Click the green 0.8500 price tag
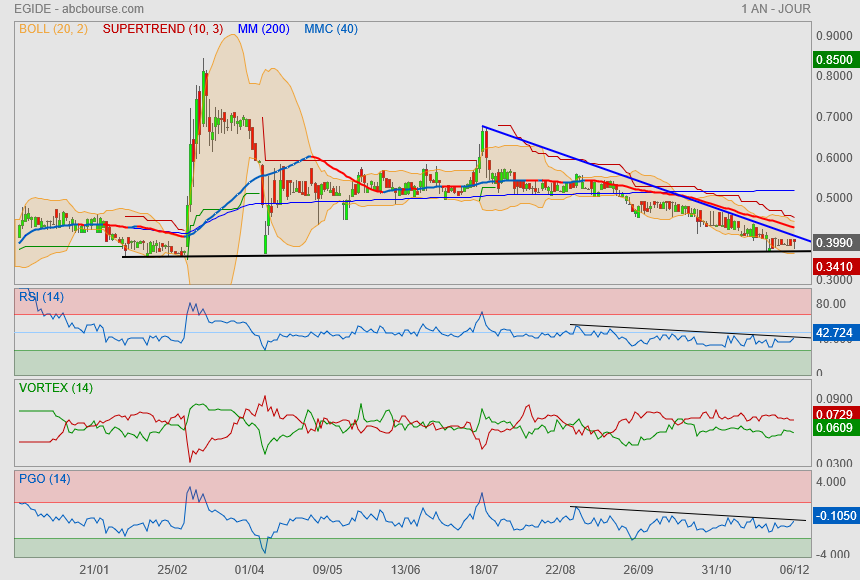The width and height of the screenshot is (860, 580). [834, 59]
